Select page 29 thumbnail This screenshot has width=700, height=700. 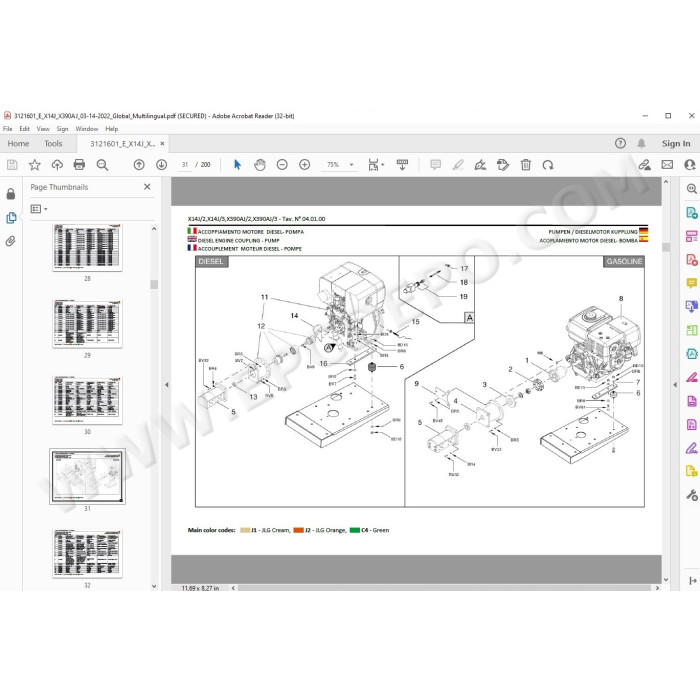coord(87,324)
